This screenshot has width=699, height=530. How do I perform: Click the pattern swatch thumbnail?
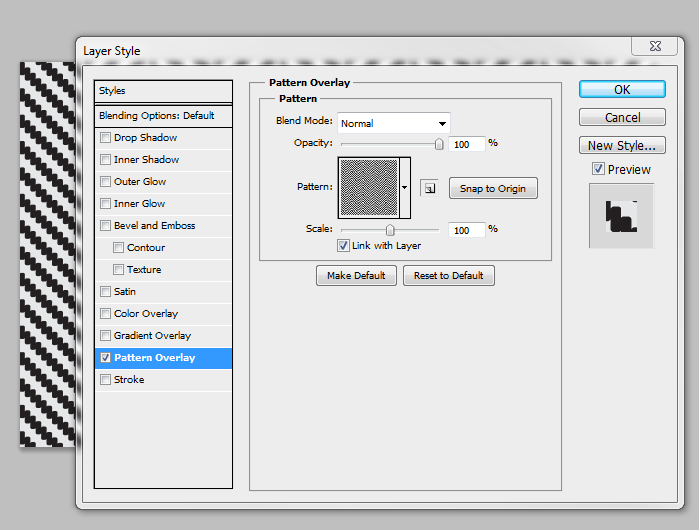tap(369, 188)
